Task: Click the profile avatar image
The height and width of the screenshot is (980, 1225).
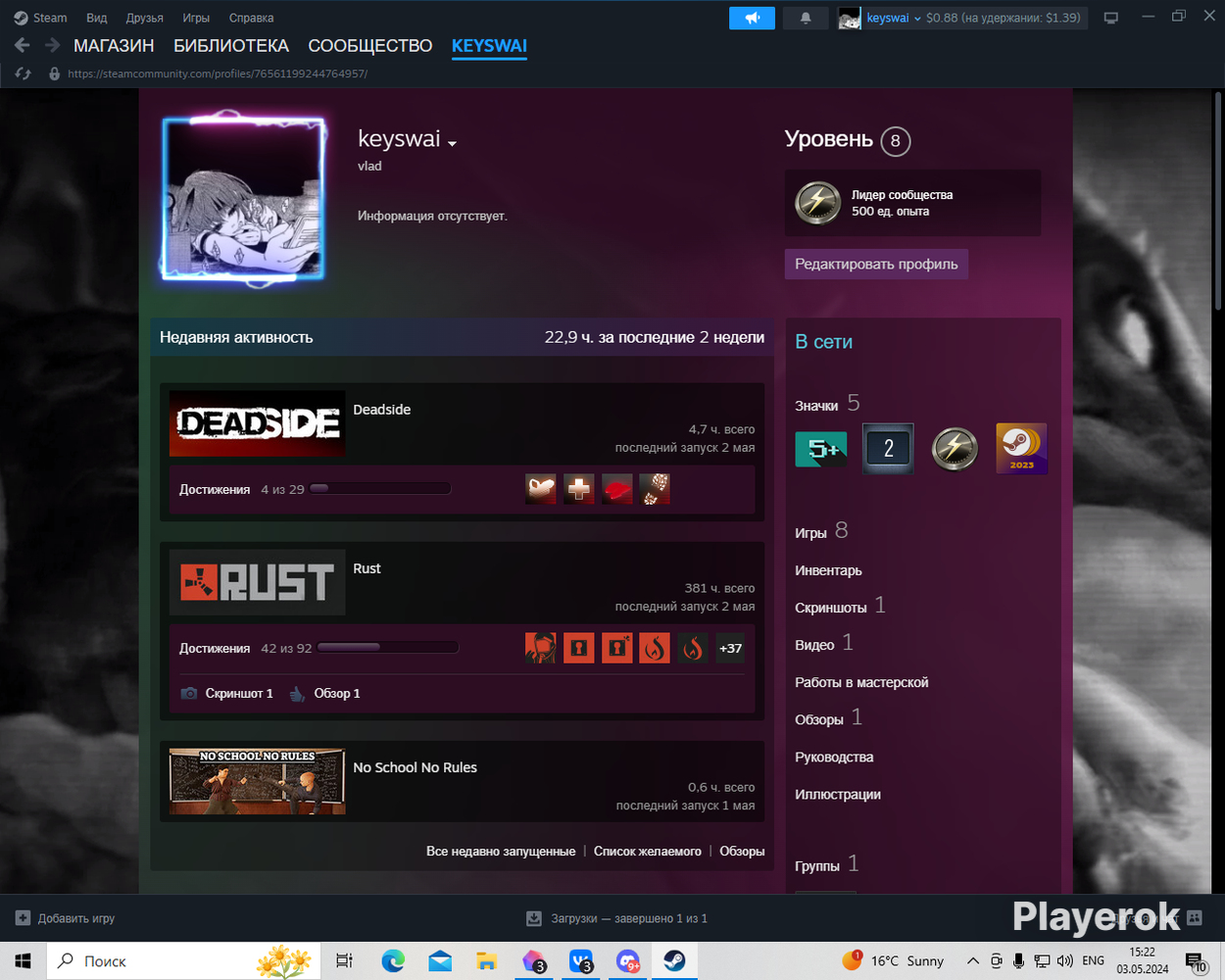Action: point(243,199)
